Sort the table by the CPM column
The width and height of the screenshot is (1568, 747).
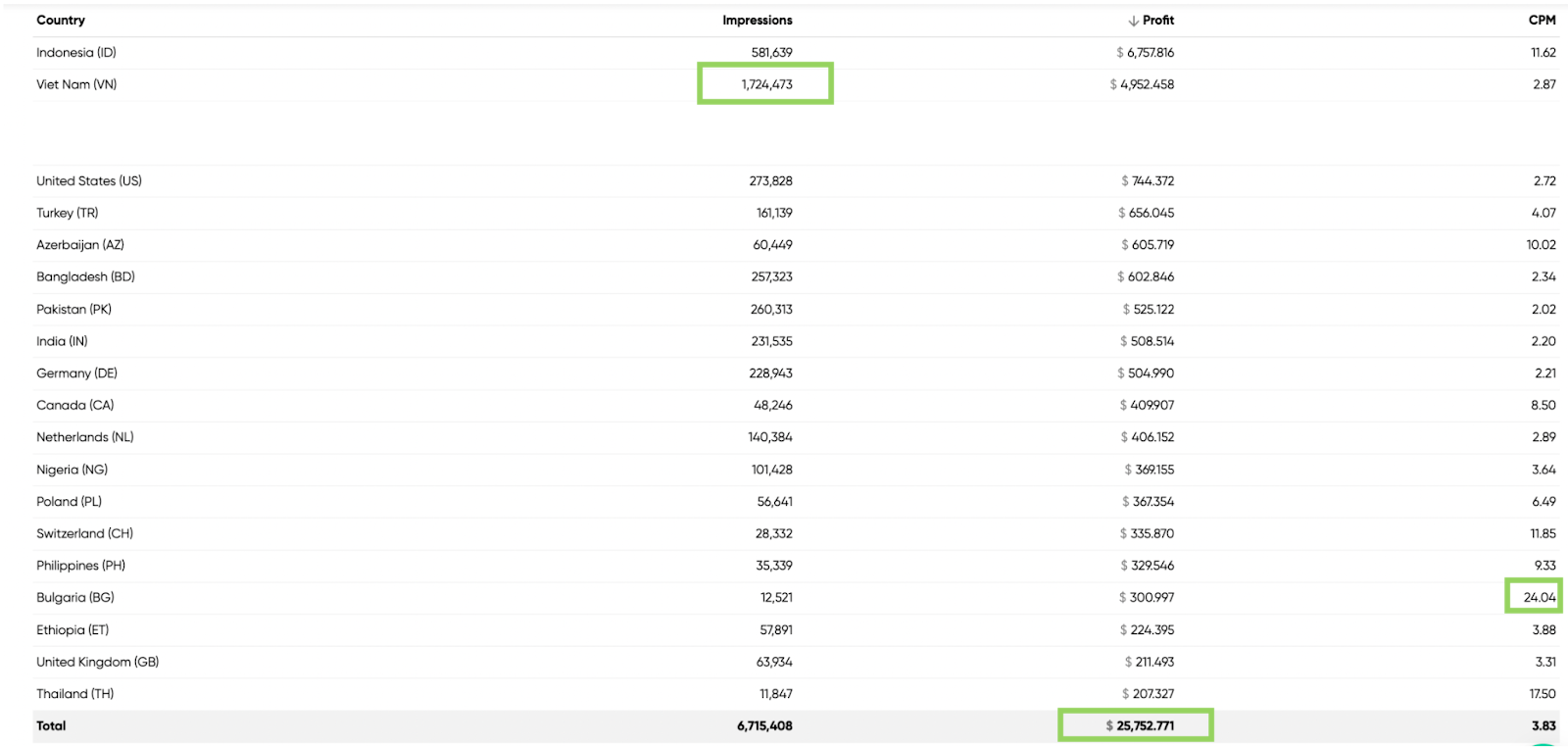pyautogui.click(x=1541, y=20)
